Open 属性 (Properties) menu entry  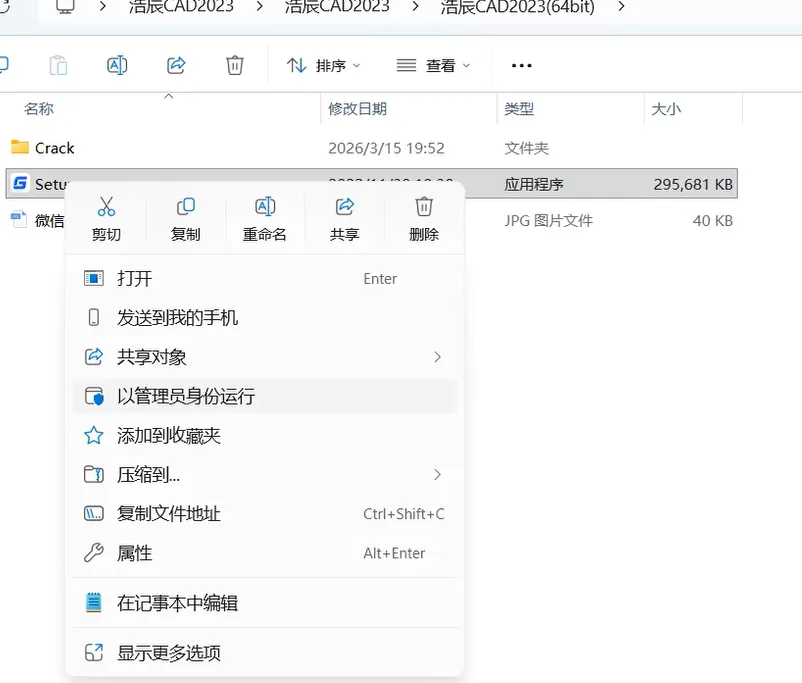pos(265,553)
